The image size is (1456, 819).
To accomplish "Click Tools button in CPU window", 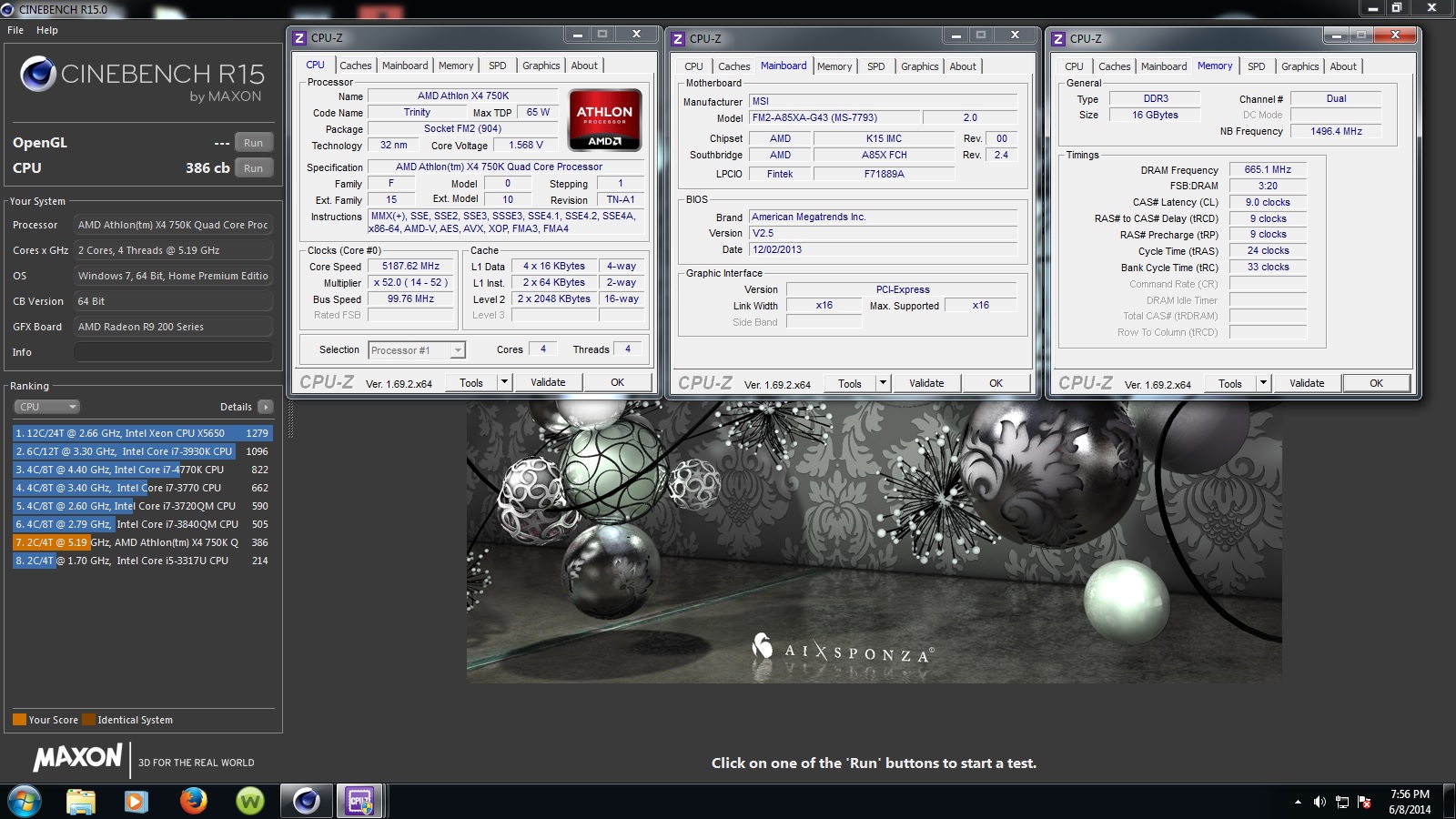I will 471,382.
